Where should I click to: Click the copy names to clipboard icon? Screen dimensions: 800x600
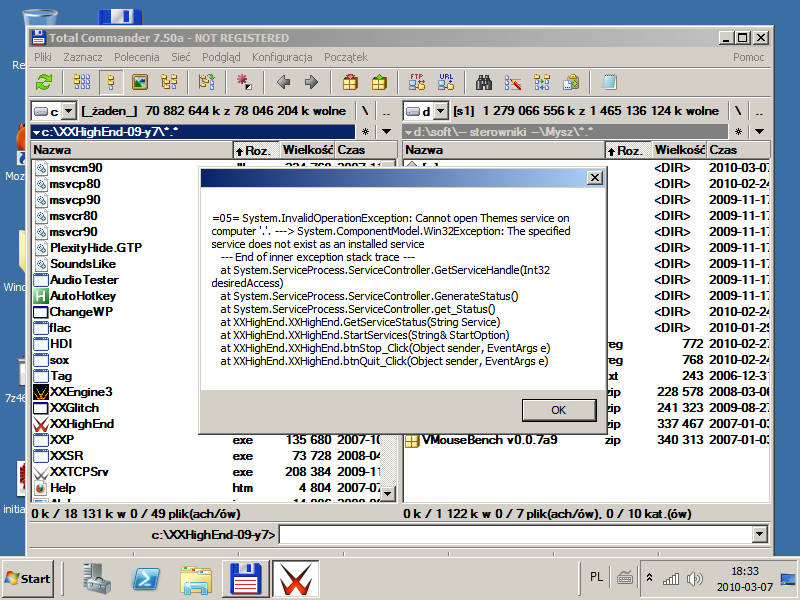(x=571, y=82)
